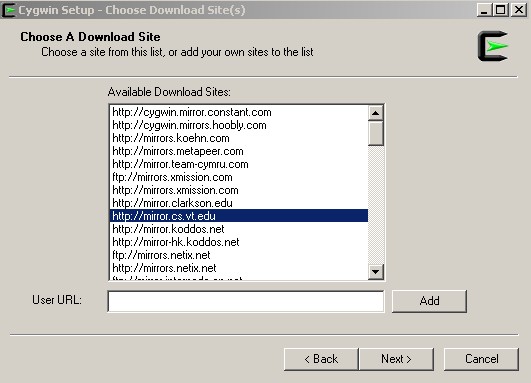Select ftp://mirrors.netix.net mirror

[239, 255]
